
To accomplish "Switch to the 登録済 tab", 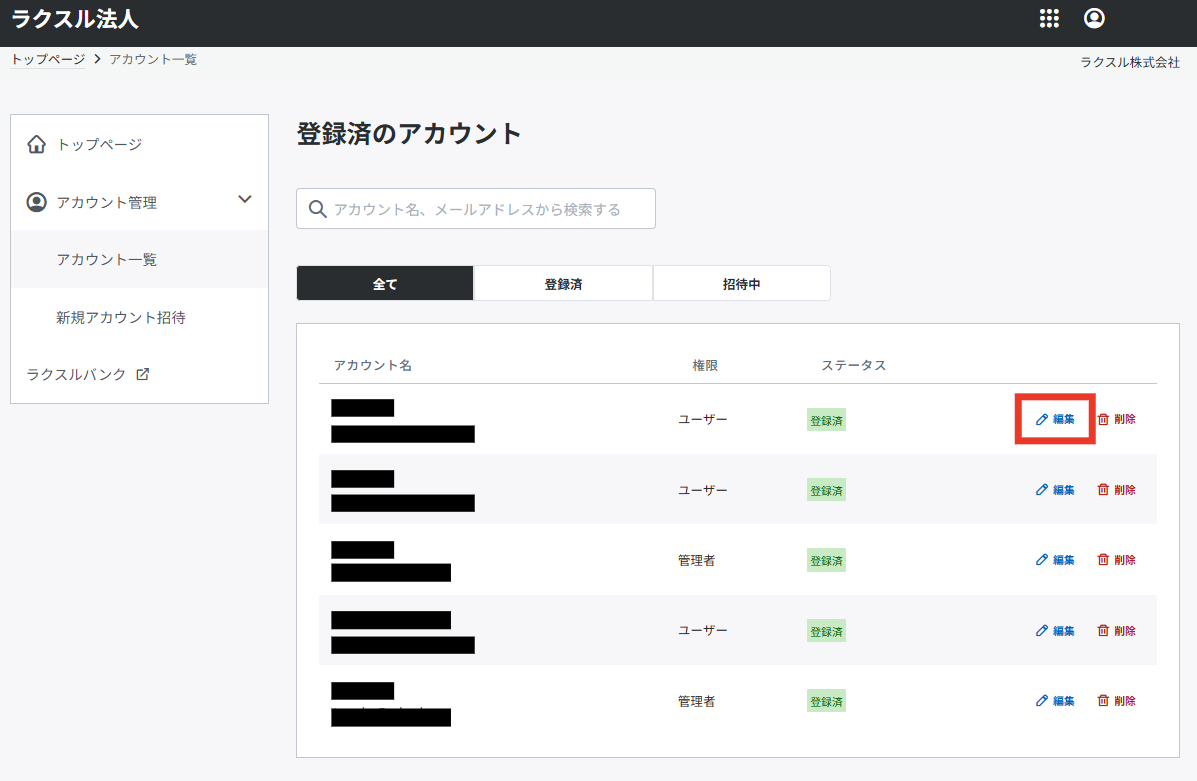I will pyautogui.click(x=563, y=284).
